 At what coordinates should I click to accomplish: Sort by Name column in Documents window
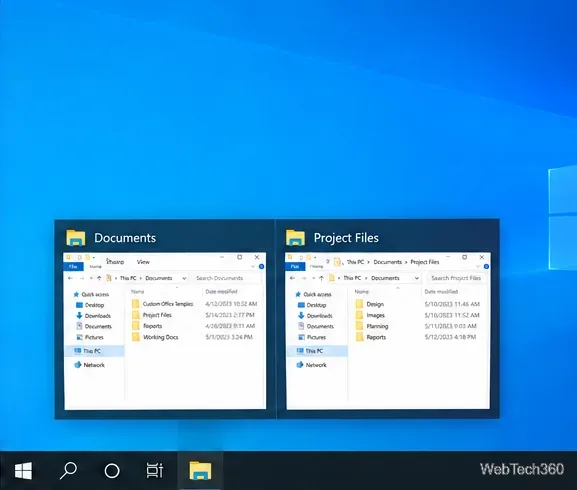point(138,291)
